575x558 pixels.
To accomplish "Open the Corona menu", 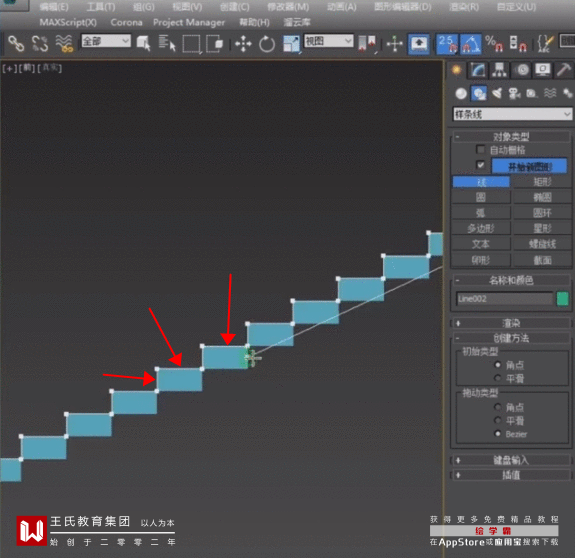I will [x=126, y=22].
